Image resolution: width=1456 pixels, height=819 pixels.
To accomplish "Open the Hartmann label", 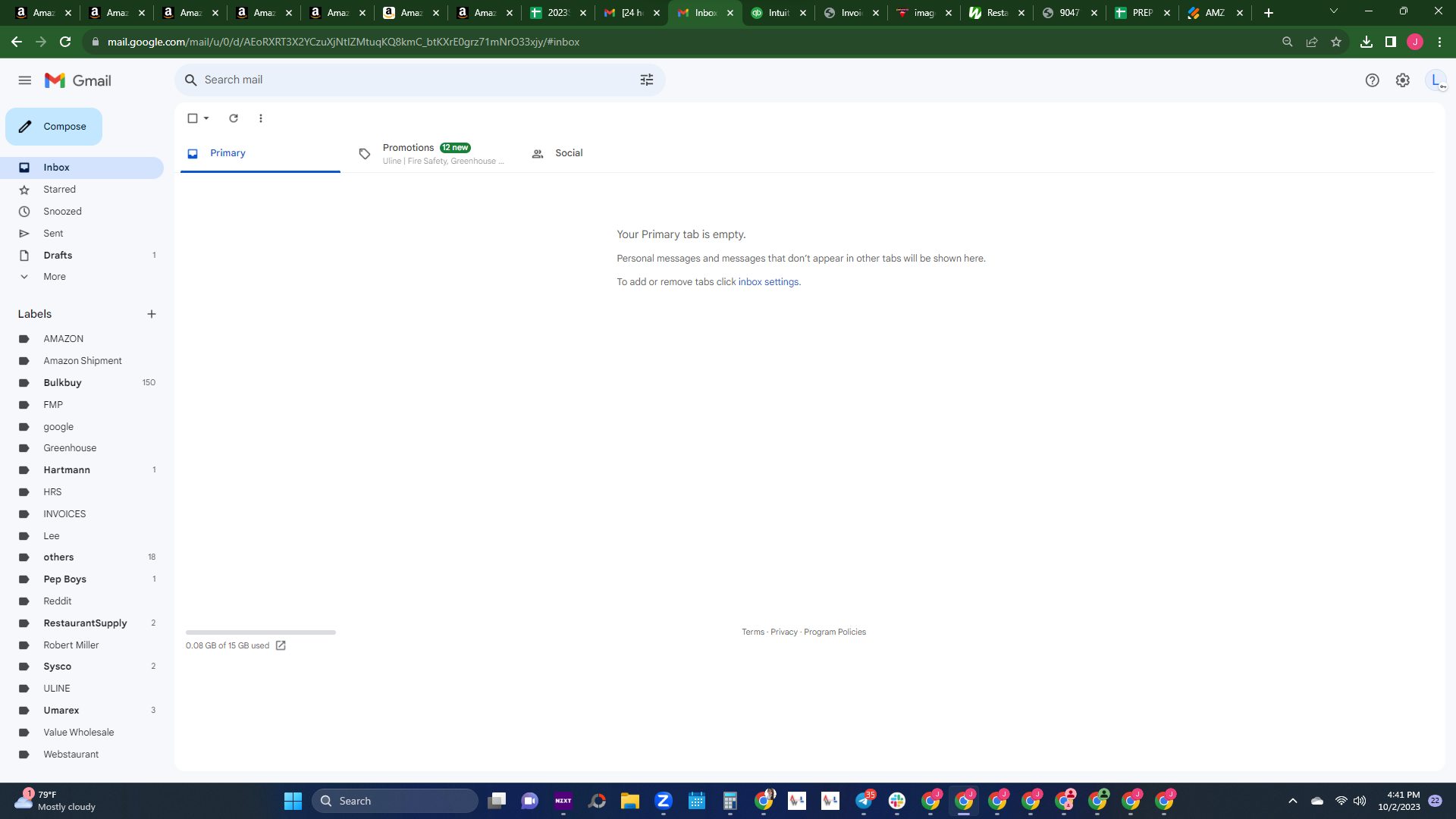I will (x=82, y=470).
